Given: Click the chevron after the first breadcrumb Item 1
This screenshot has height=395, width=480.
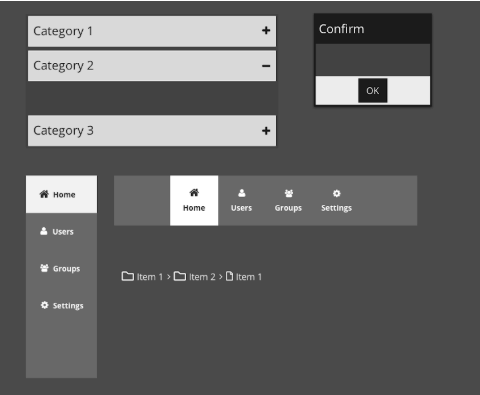Looking at the screenshot, I should click(x=168, y=277).
